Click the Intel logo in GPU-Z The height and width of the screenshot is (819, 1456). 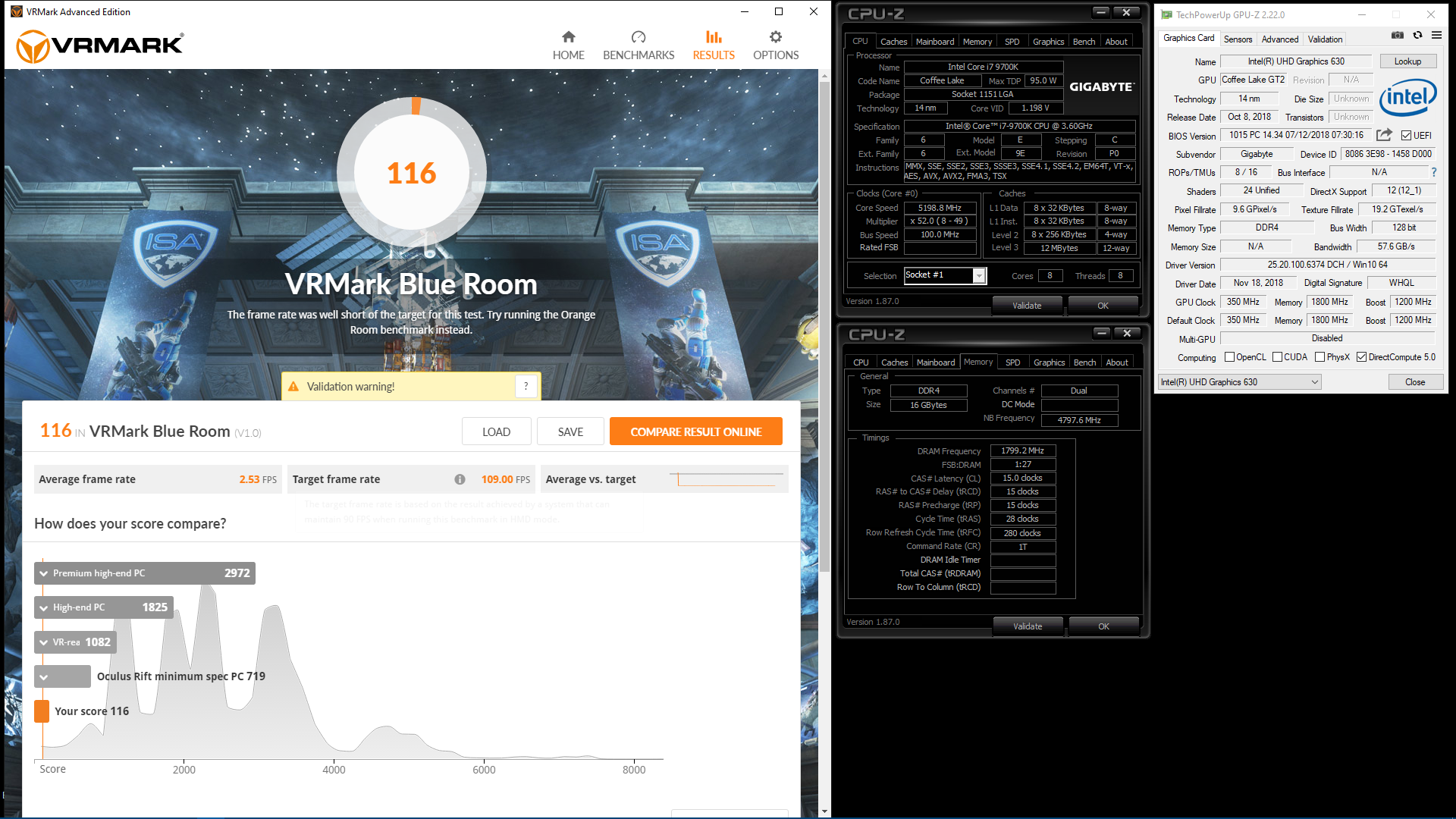(1407, 98)
